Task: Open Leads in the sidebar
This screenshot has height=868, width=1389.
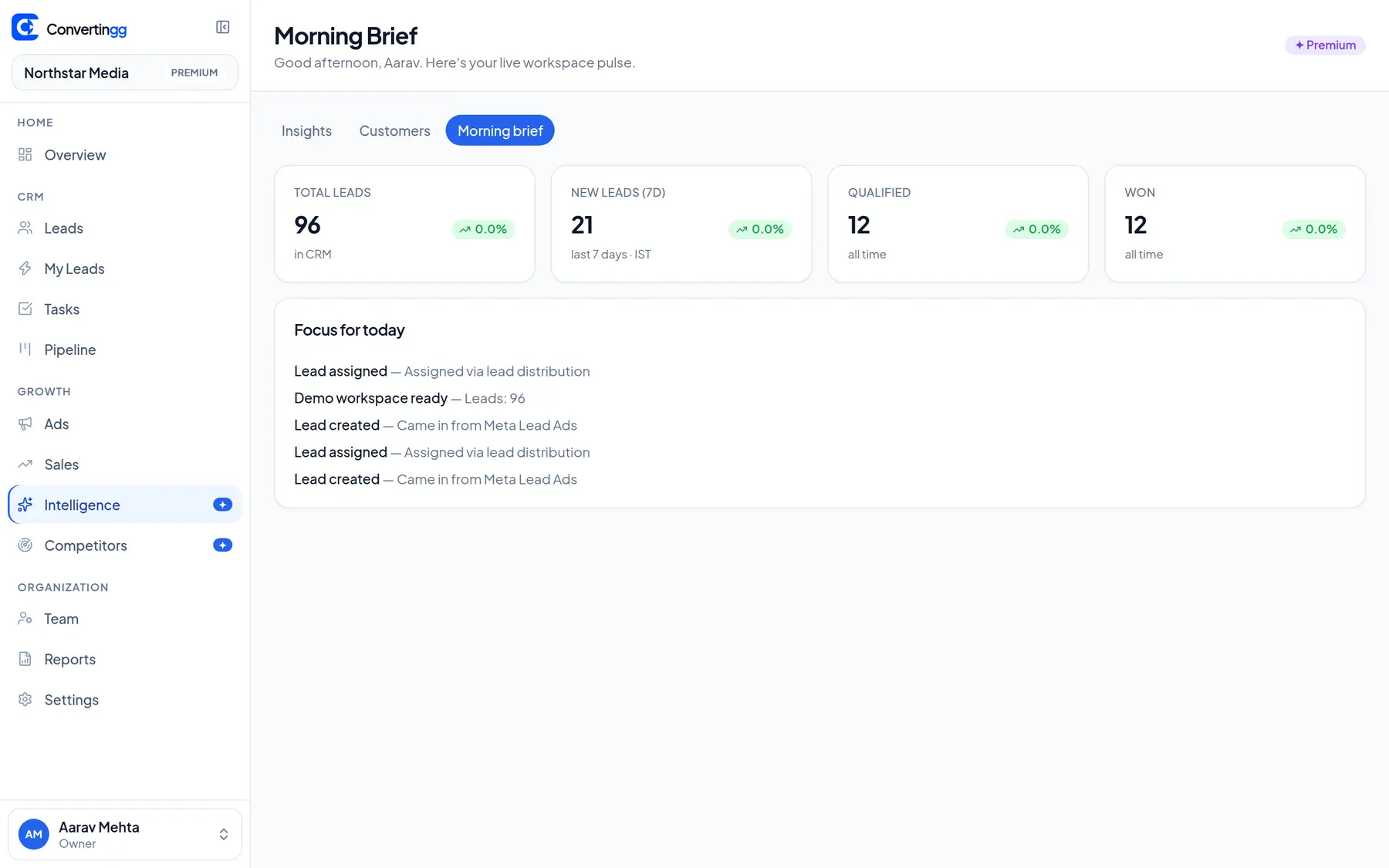Action: click(x=125, y=228)
